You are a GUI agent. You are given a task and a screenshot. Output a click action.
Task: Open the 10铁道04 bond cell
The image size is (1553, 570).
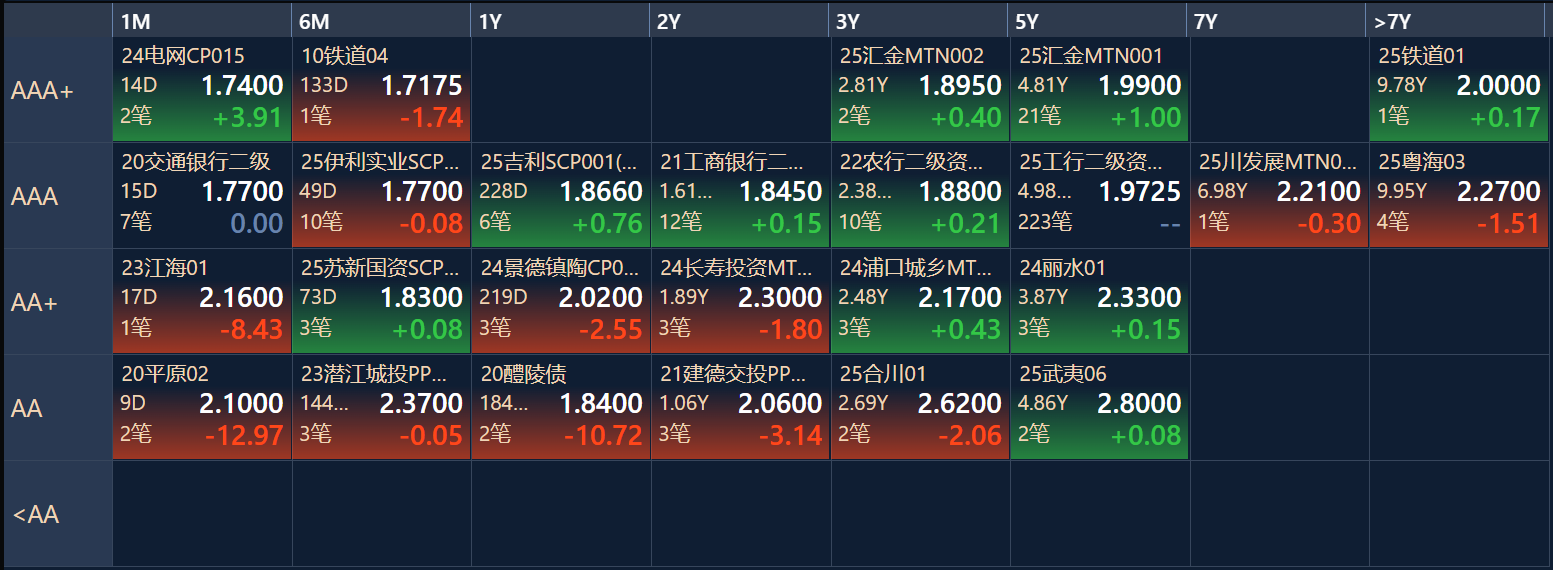(x=381, y=91)
